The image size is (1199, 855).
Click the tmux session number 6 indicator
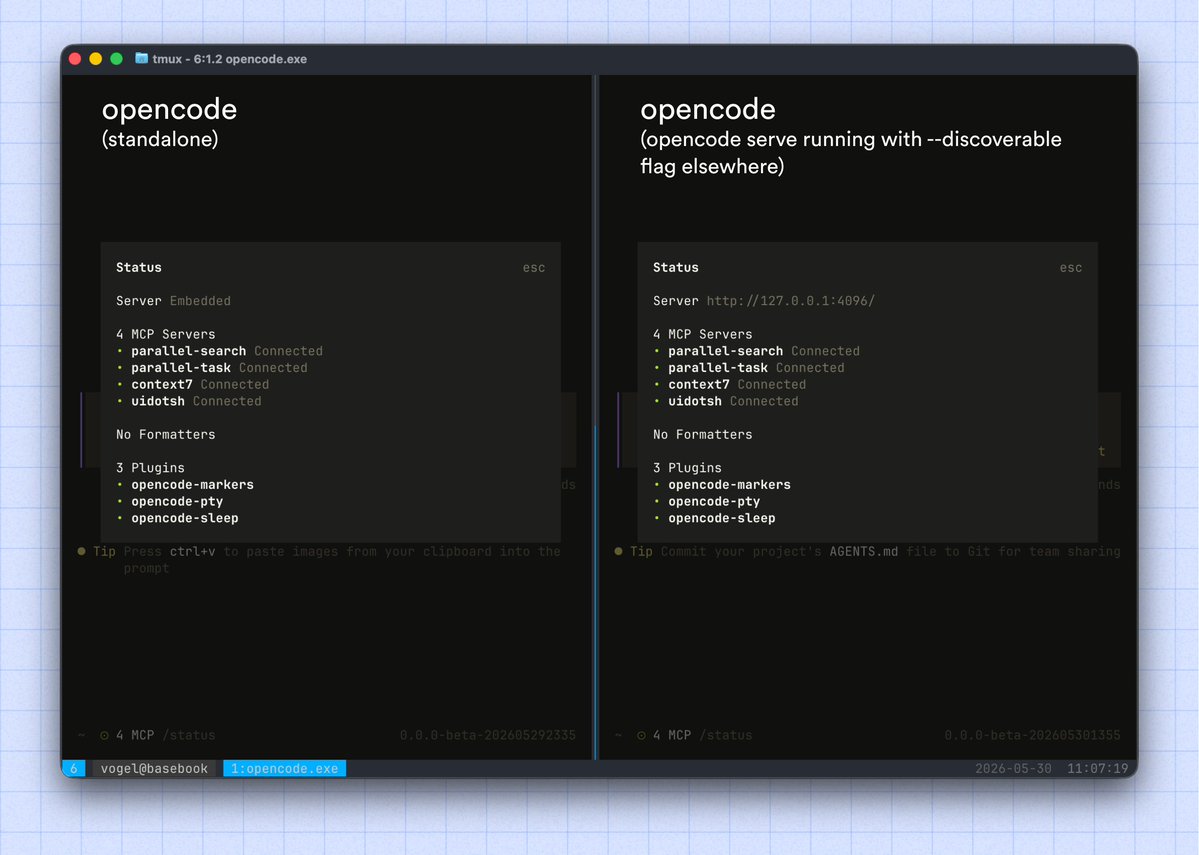pos(74,769)
